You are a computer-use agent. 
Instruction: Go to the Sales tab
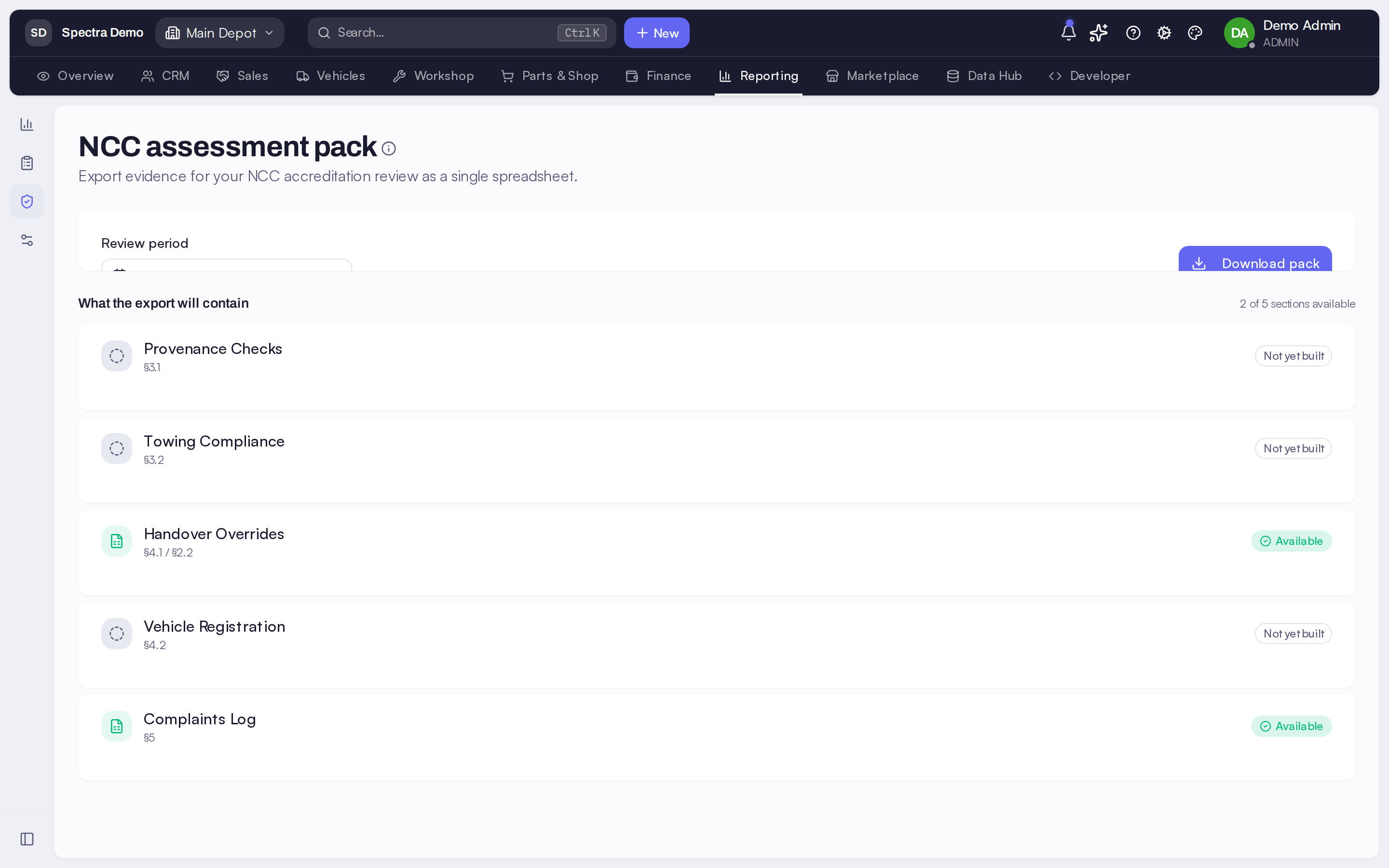coord(242,76)
